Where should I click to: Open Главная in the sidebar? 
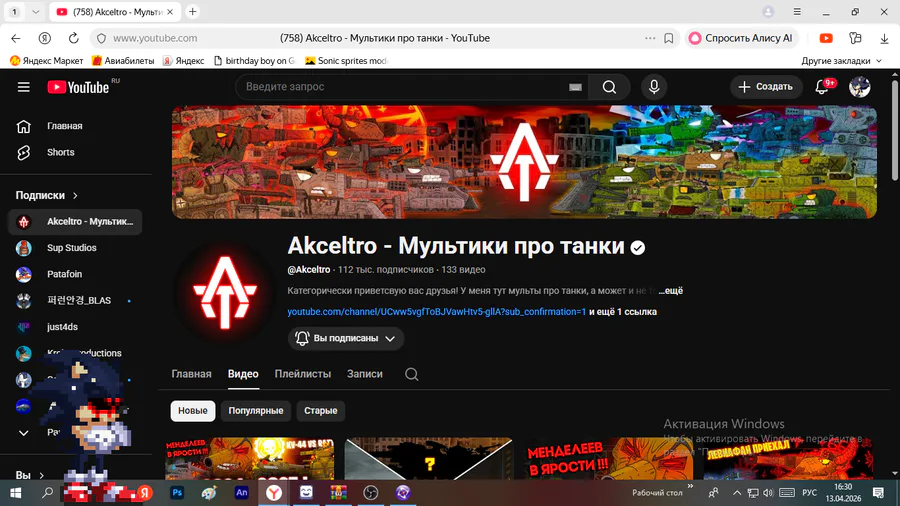[x=75, y=126]
